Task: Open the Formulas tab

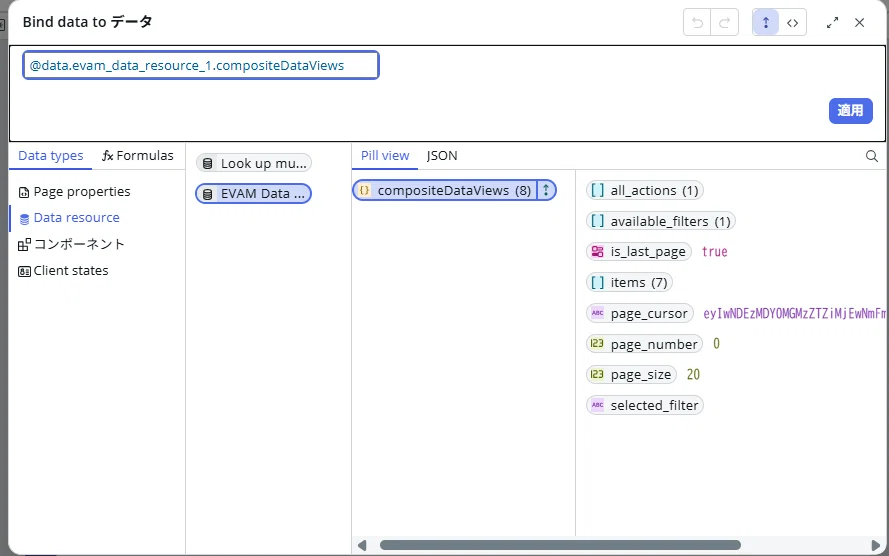Action: [138, 155]
